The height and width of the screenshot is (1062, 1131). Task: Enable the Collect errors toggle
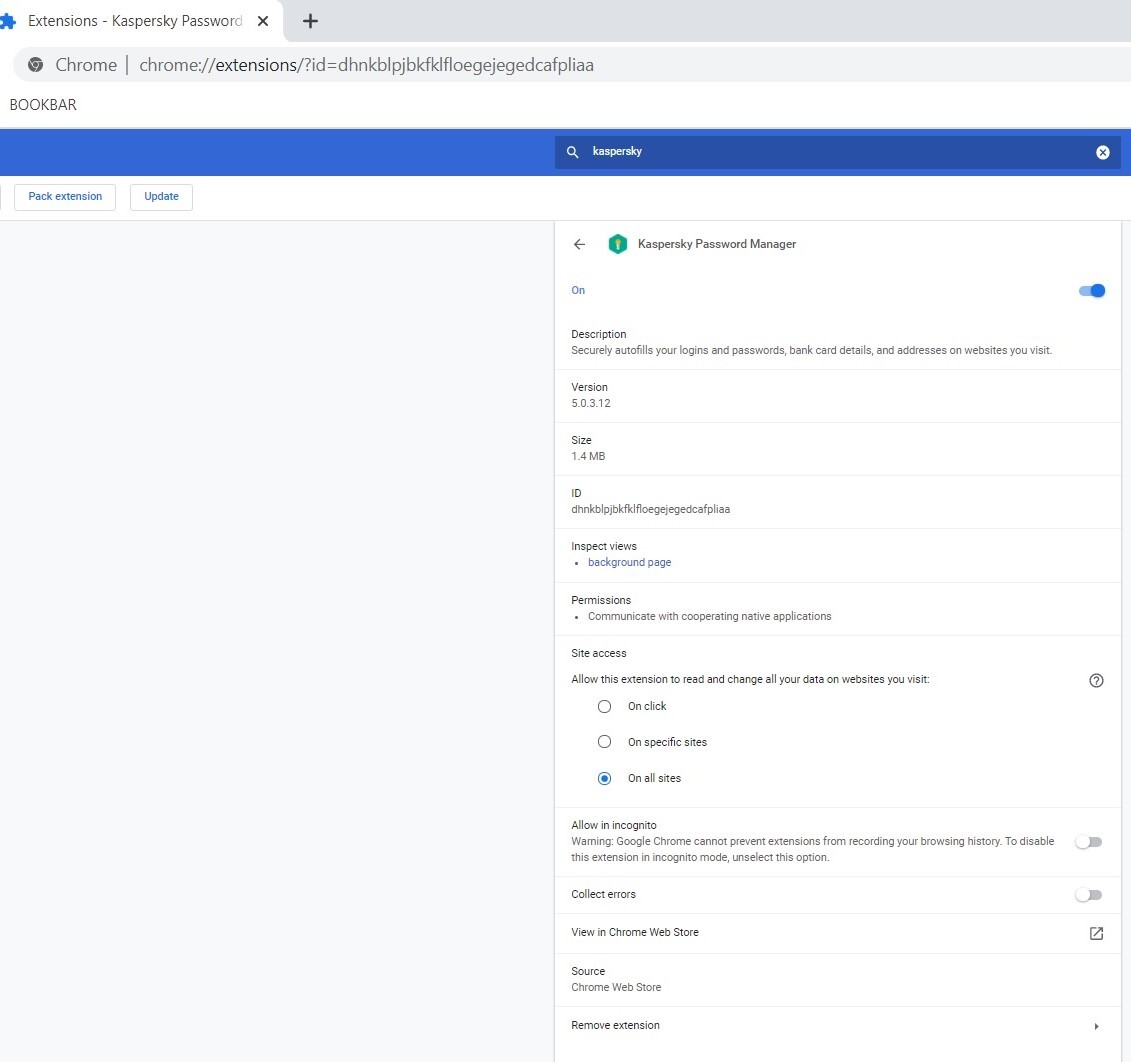pos(1088,895)
